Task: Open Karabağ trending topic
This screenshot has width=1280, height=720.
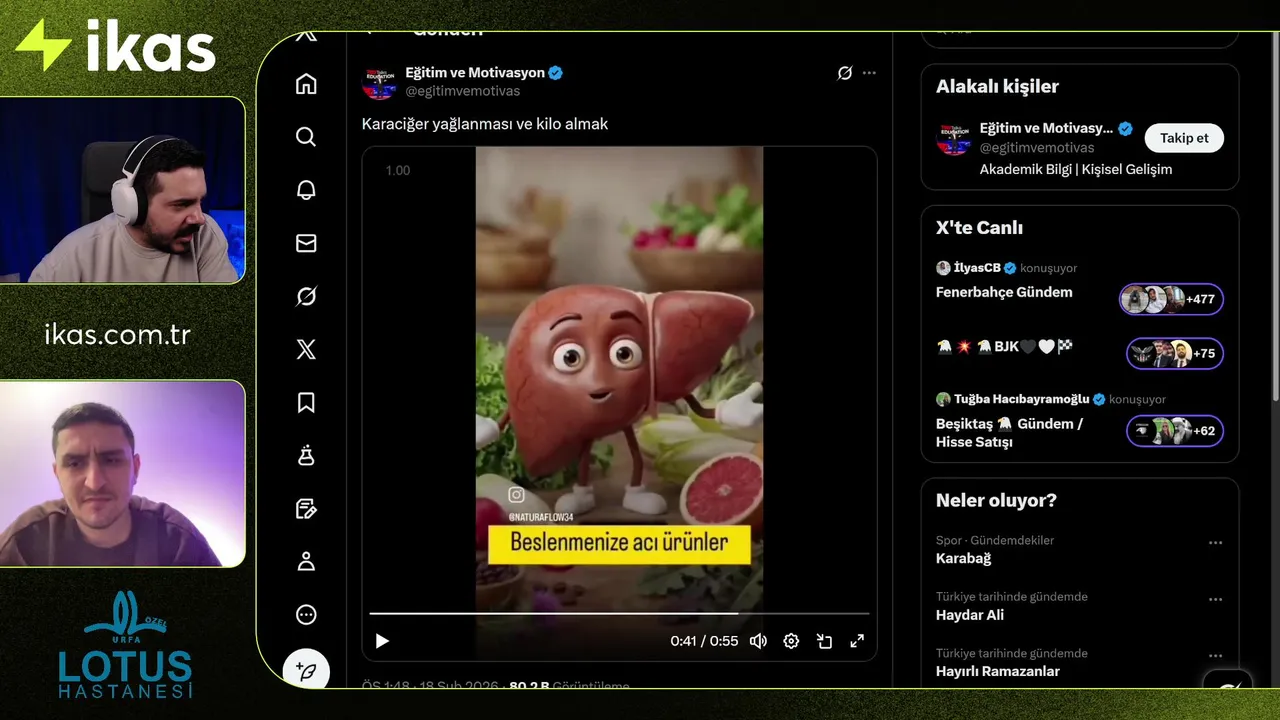Action: [x=964, y=558]
